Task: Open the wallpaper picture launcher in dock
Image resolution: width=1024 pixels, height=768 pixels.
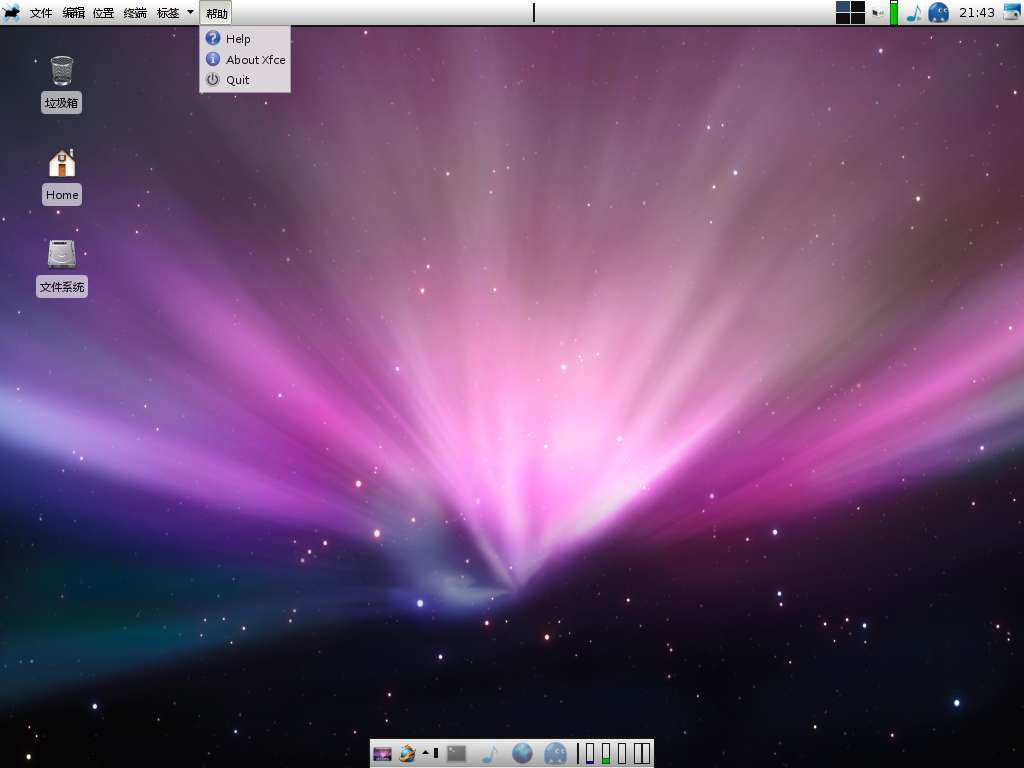Action: 382,754
